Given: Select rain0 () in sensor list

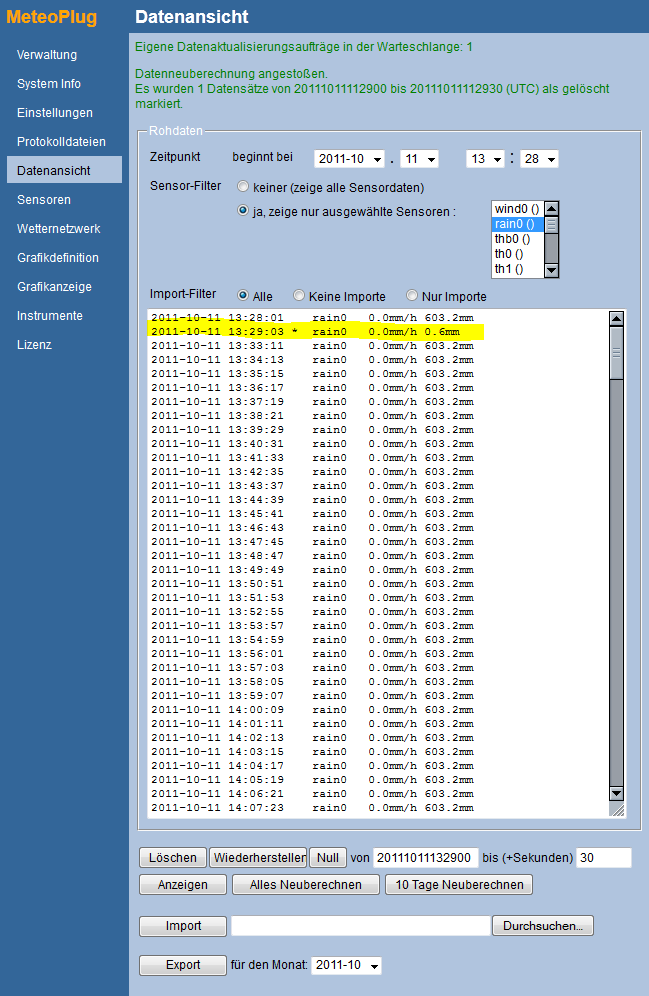Looking at the screenshot, I should click(x=518, y=224).
